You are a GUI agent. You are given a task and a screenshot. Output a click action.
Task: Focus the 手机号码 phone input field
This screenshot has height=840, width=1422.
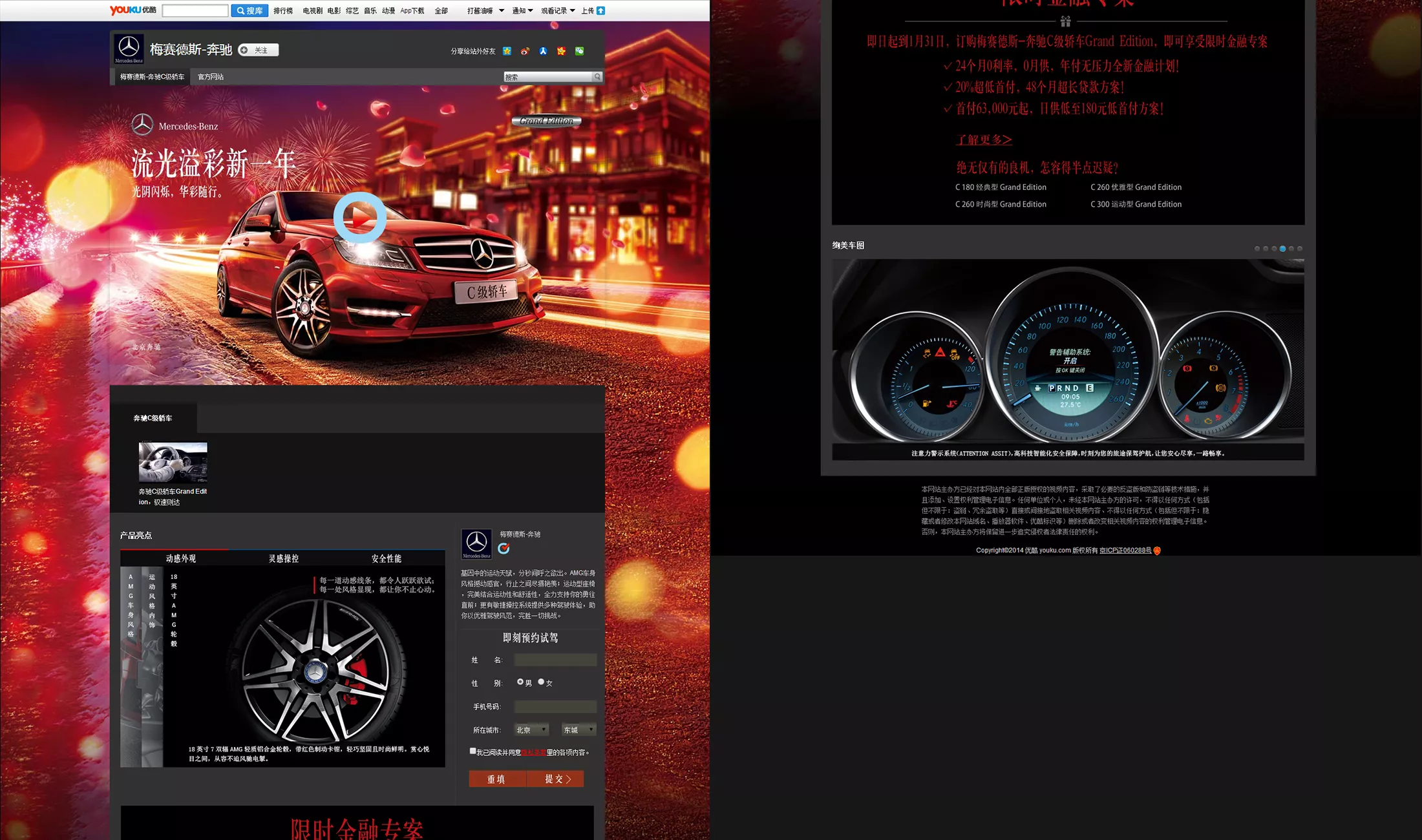coord(555,706)
